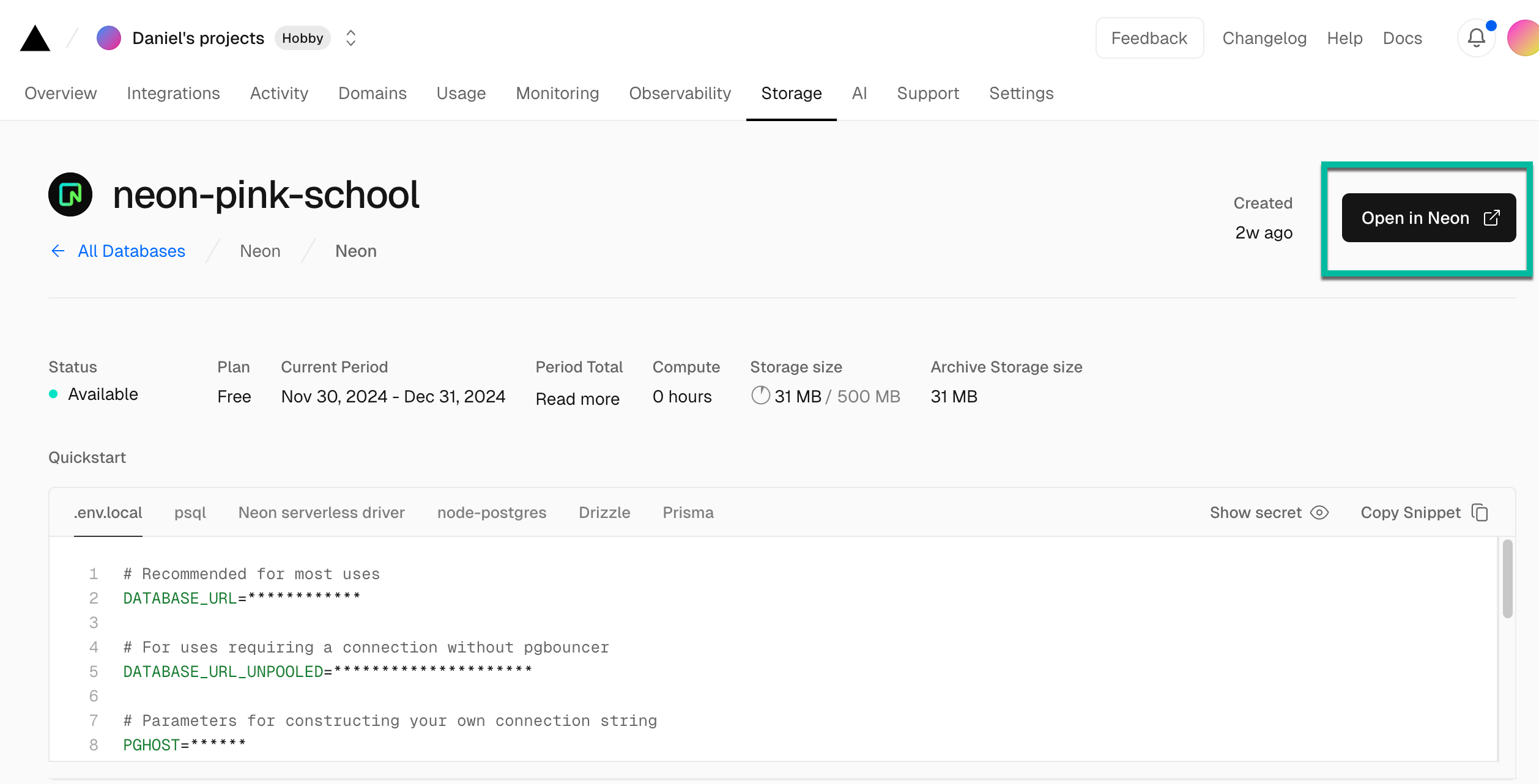Click the 2w ago created value
Image resolution: width=1539 pixels, height=784 pixels.
(1264, 232)
